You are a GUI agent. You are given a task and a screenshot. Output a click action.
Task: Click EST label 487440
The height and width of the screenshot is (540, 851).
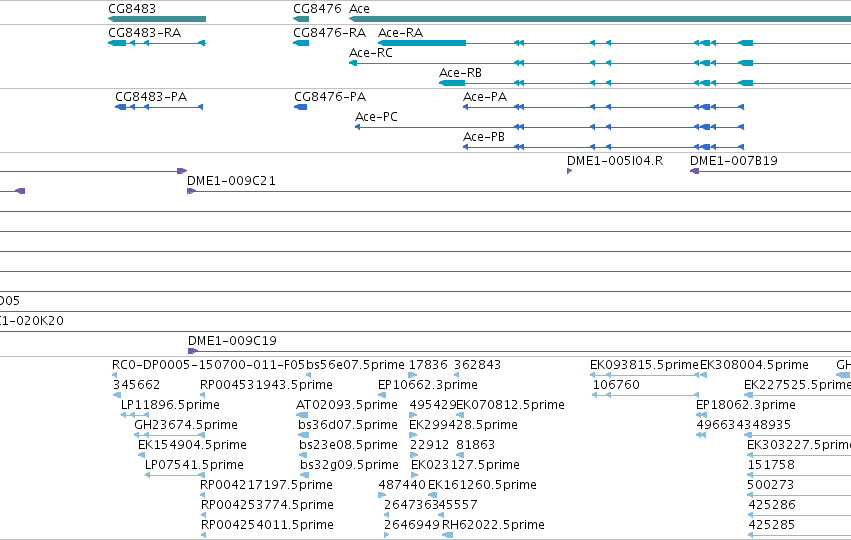pos(402,485)
